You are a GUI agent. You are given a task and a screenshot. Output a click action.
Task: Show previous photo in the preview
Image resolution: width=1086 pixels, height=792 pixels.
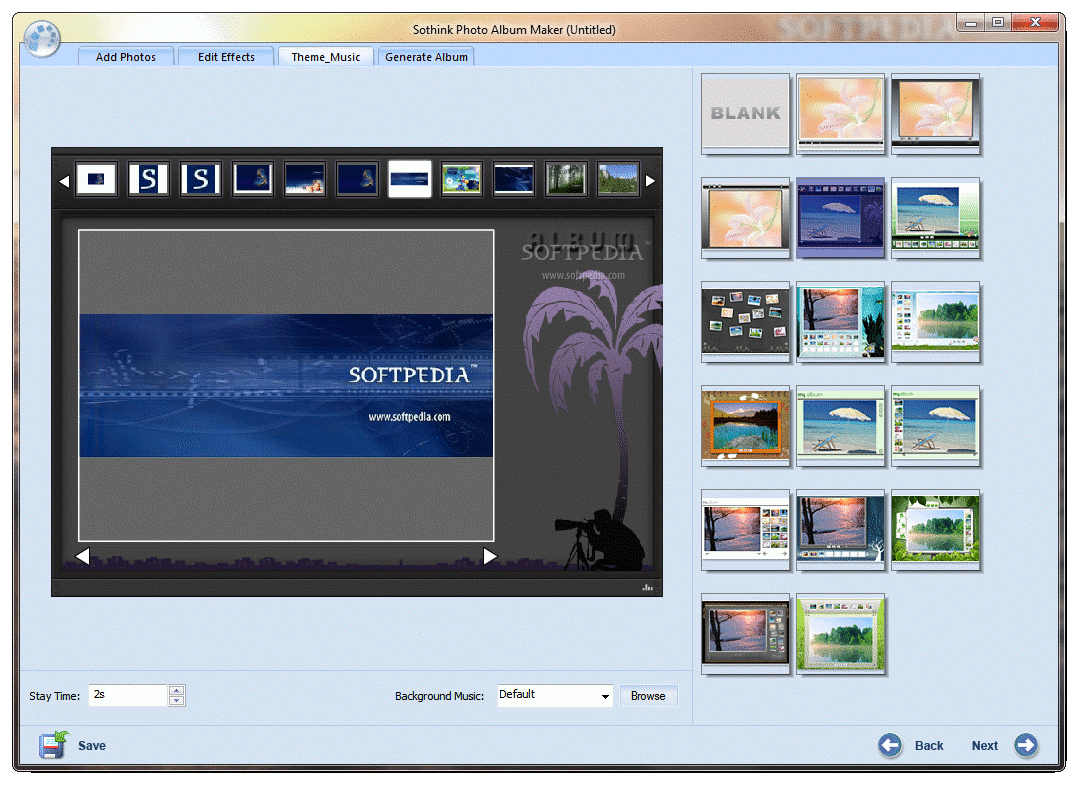(82, 556)
